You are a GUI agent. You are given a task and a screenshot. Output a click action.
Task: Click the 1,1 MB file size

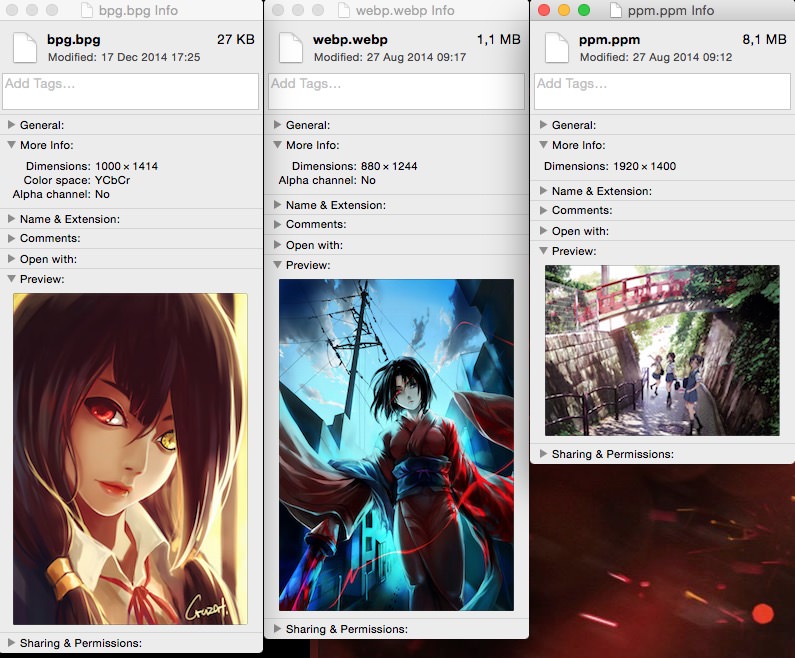499,40
